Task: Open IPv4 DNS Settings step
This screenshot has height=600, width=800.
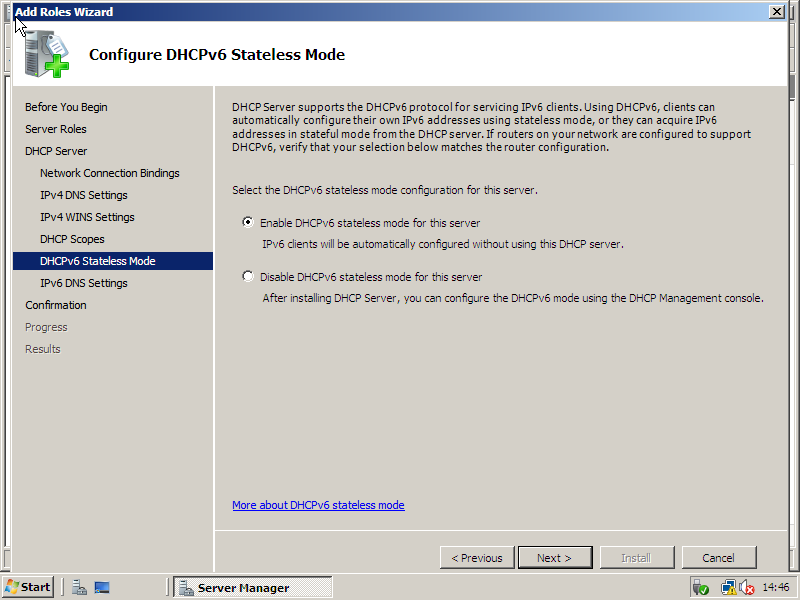Action: (x=84, y=195)
